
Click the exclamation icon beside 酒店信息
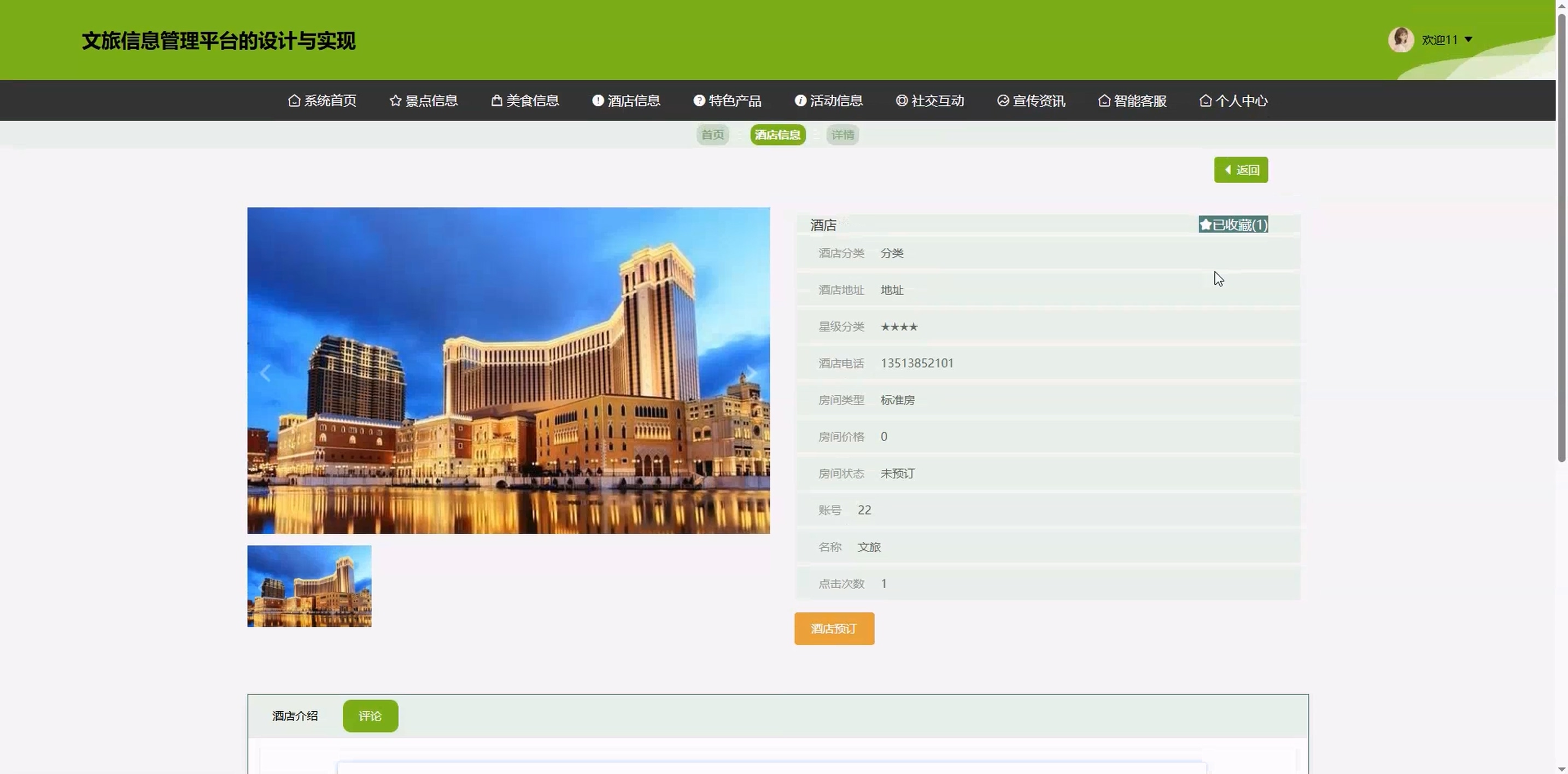point(598,101)
